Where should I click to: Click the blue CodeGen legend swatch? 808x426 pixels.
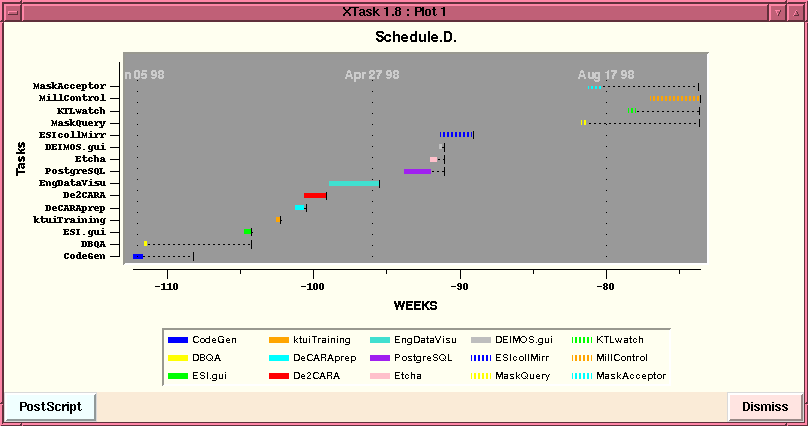[177, 340]
